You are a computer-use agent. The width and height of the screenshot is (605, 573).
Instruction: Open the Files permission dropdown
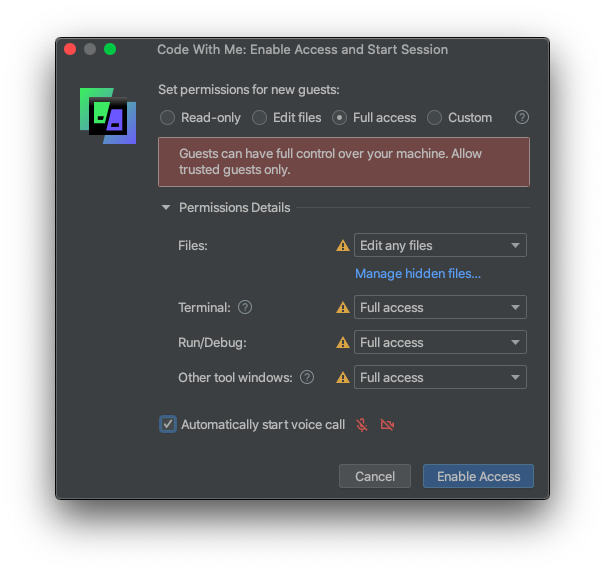(x=440, y=245)
